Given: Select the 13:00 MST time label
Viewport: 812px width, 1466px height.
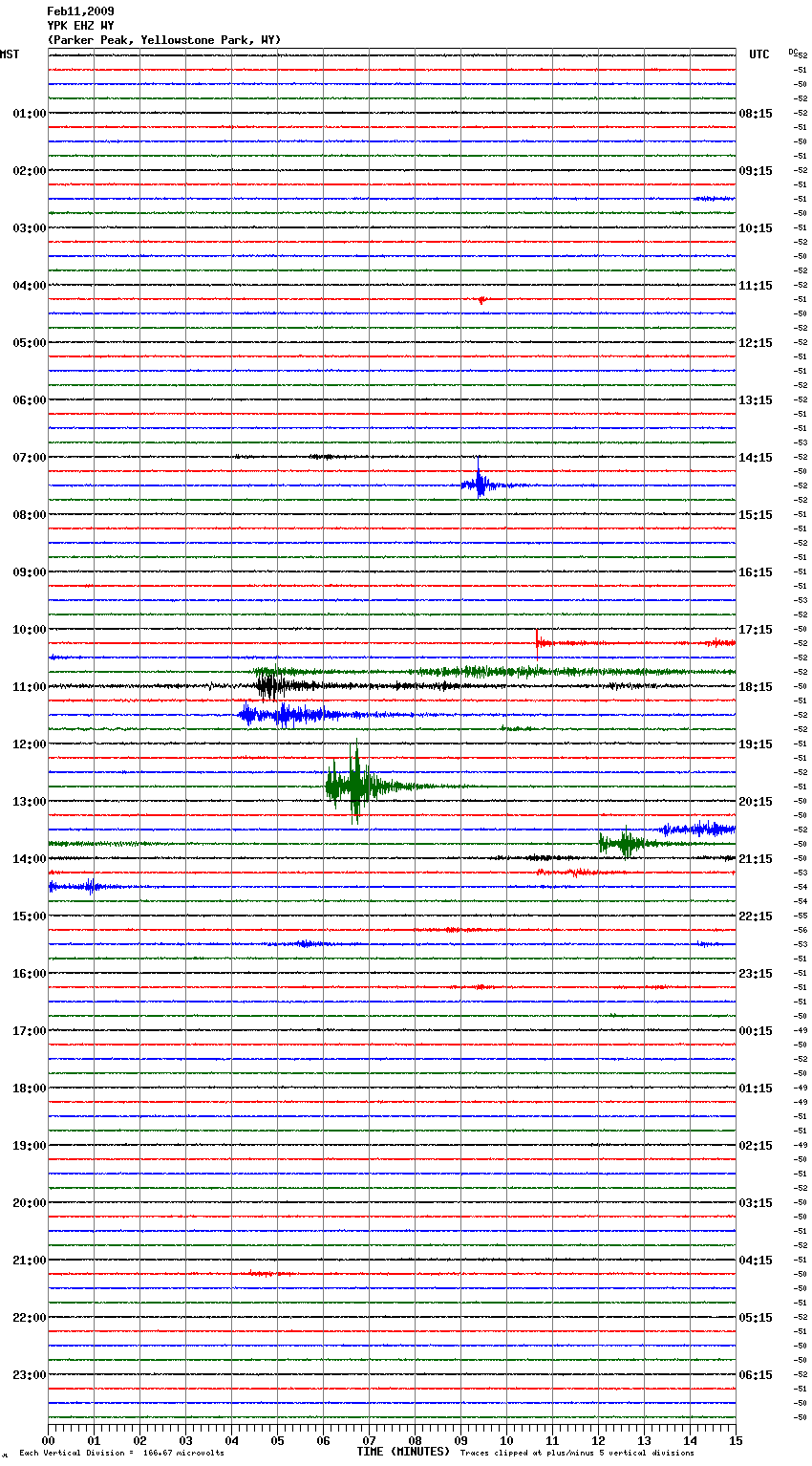Looking at the screenshot, I should (29, 802).
